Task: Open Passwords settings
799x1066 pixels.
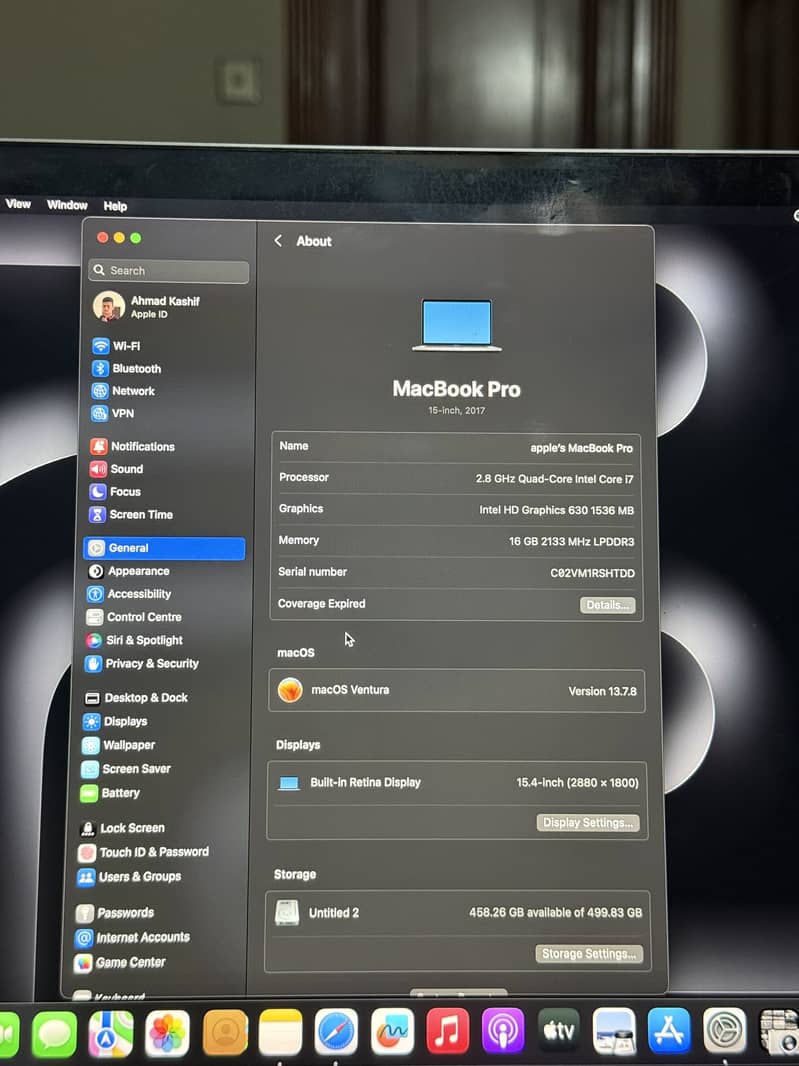Action: [115, 913]
